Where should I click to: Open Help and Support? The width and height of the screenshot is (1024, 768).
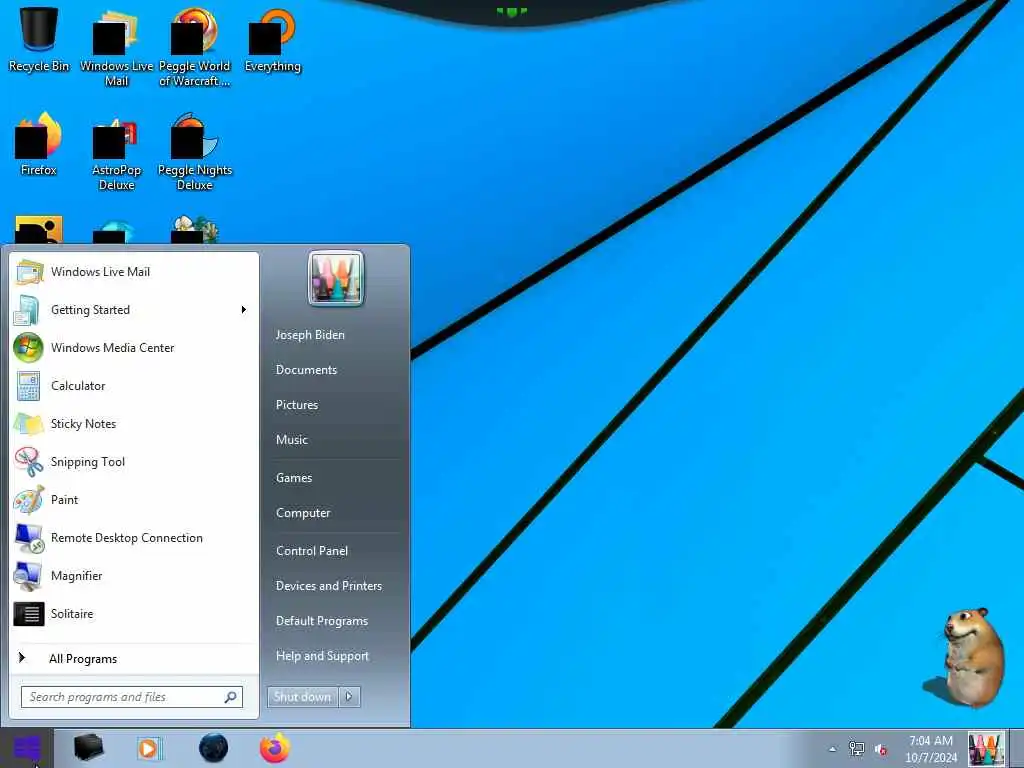[322, 656]
